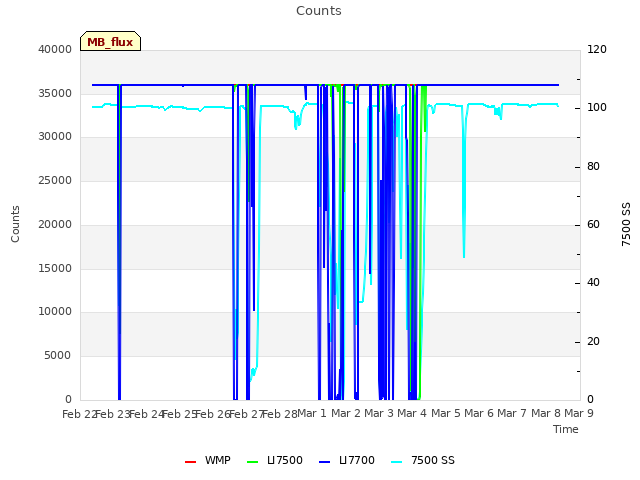Click the cyan 7500 SS legend marker
The height and width of the screenshot is (480, 640).
[x=397, y=462]
